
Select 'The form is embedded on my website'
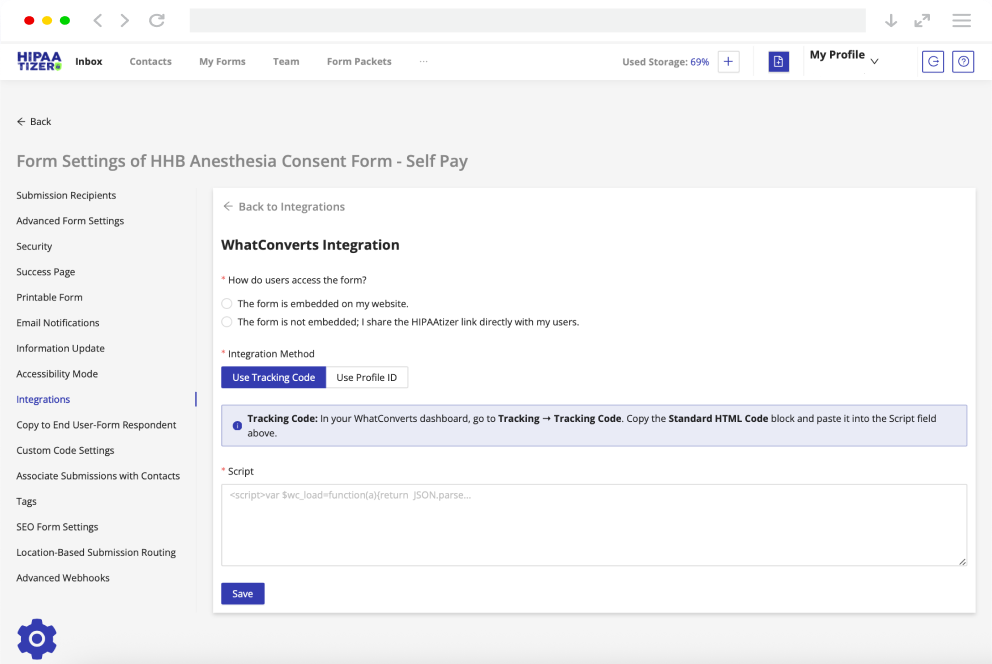227,303
